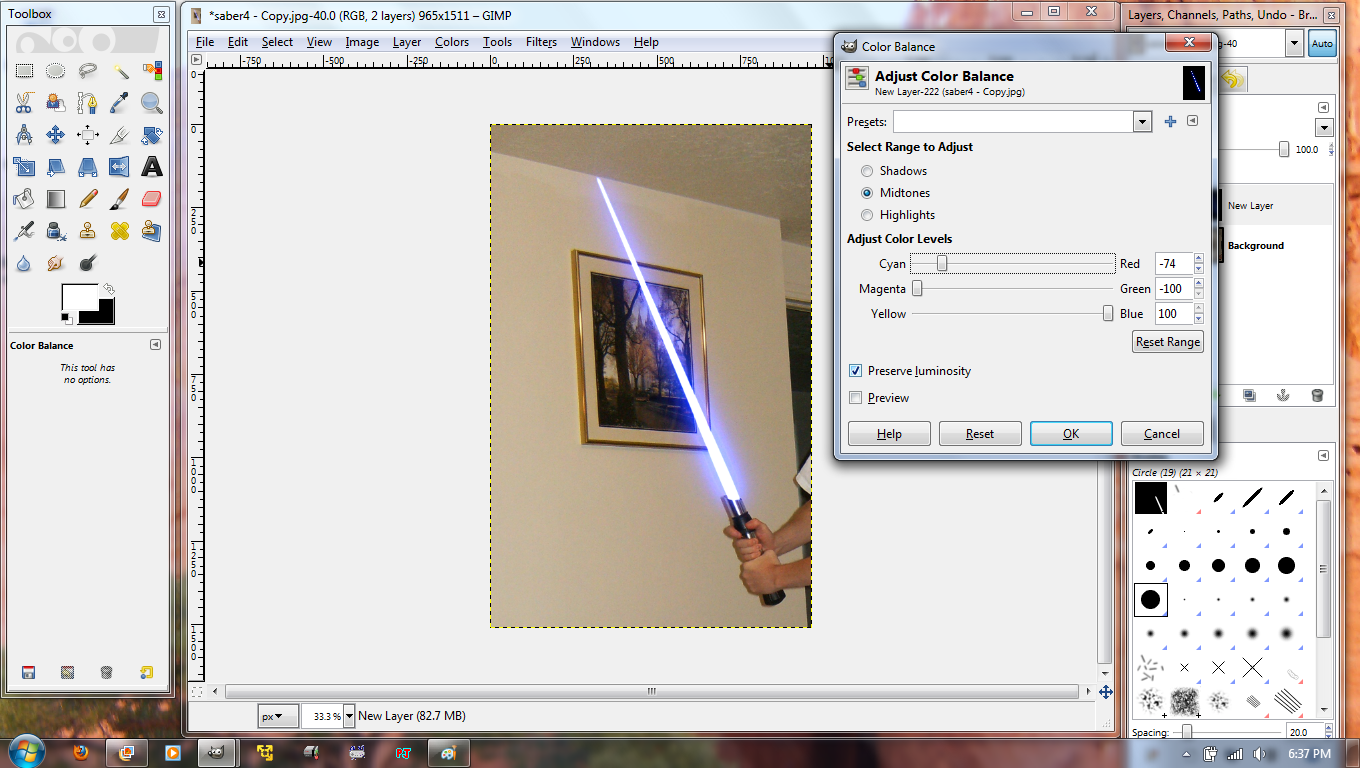
Task: Pick the Bucket Fill tool
Action: coord(24,199)
